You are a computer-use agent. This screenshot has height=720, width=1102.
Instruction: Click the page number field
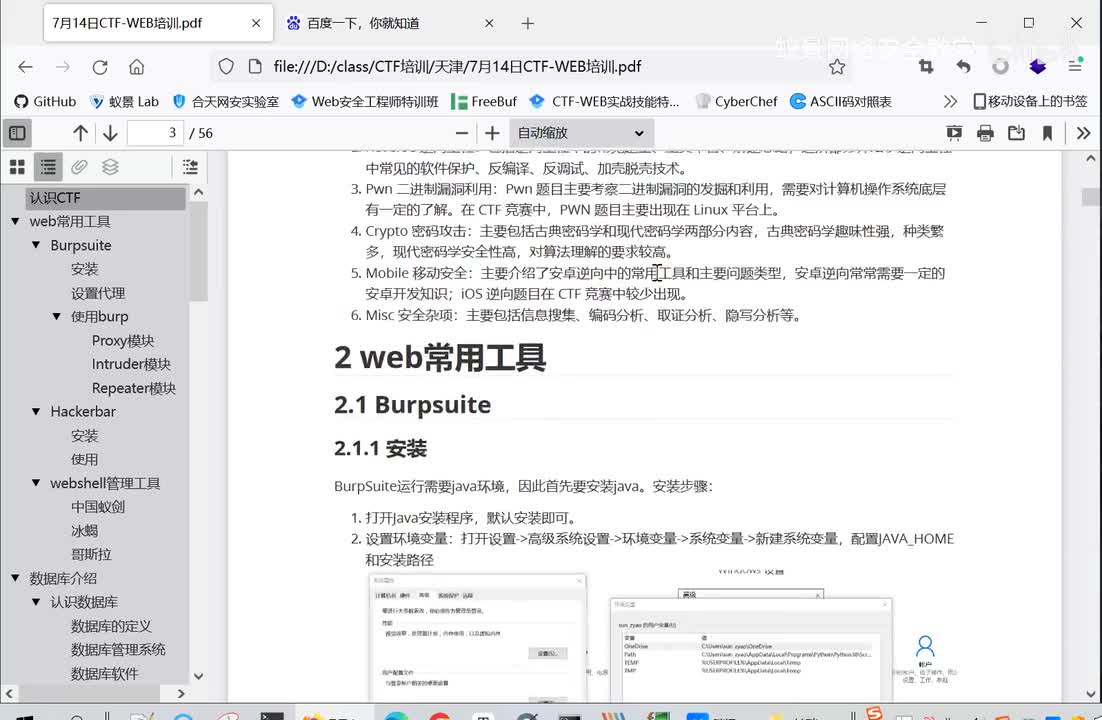pyautogui.click(x=155, y=133)
